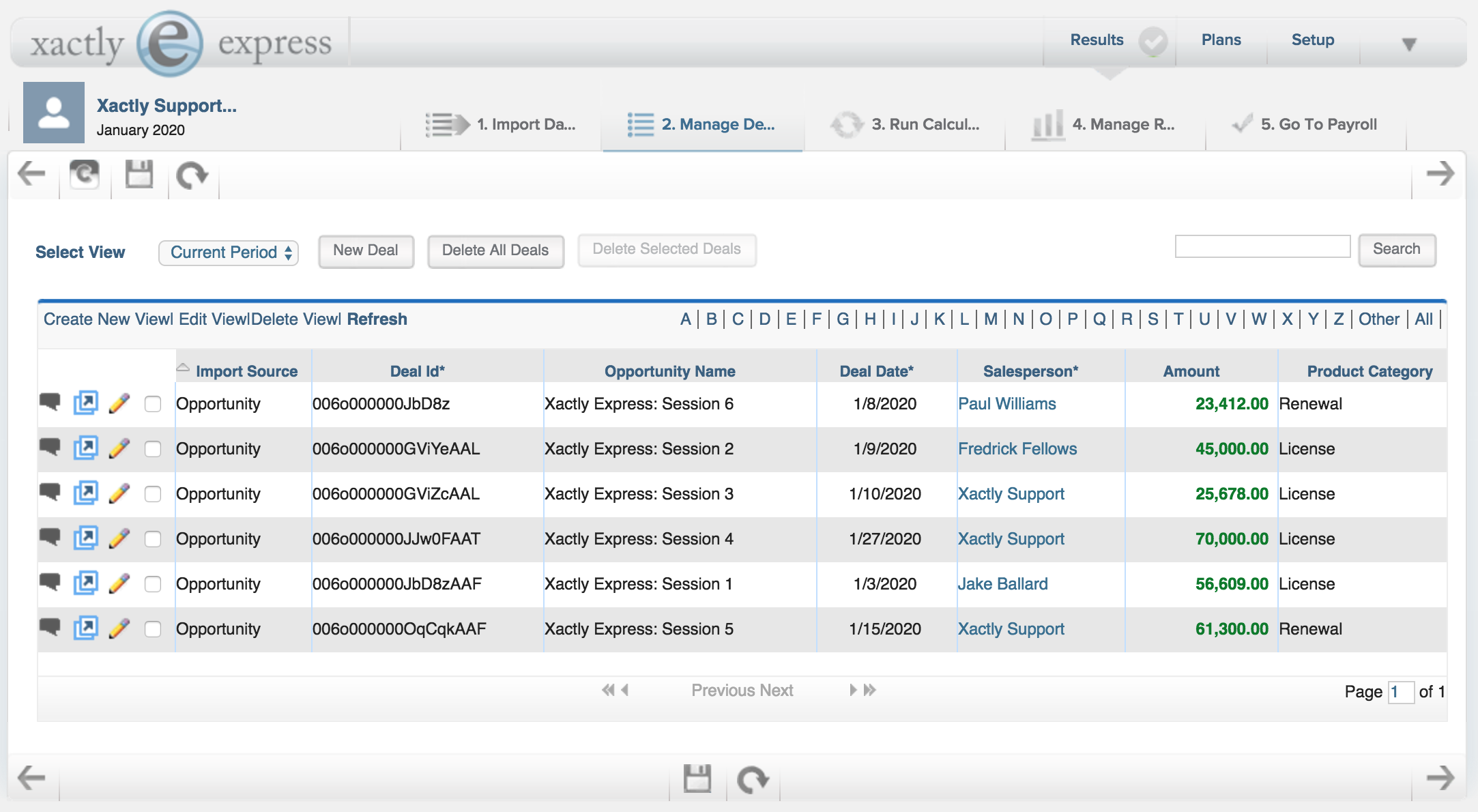Image resolution: width=1478 pixels, height=812 pixels.
Task: Edit the Session 5 deal with pencil icon
Action: pos(119,628)
